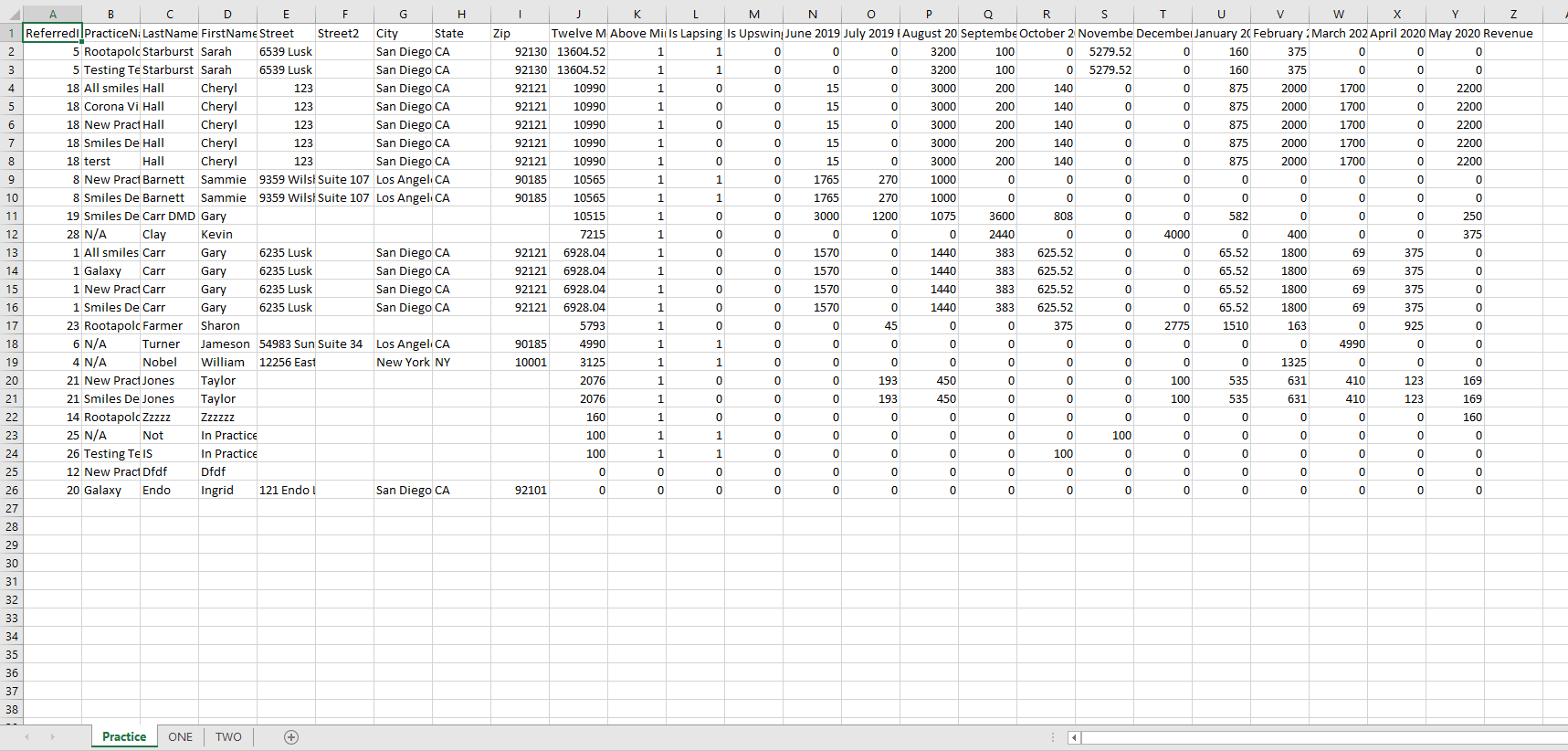The height and width of the screenshot is (751, 1568).
Task: Open the TWO sheet tab
Action: (x=228, y=737)
